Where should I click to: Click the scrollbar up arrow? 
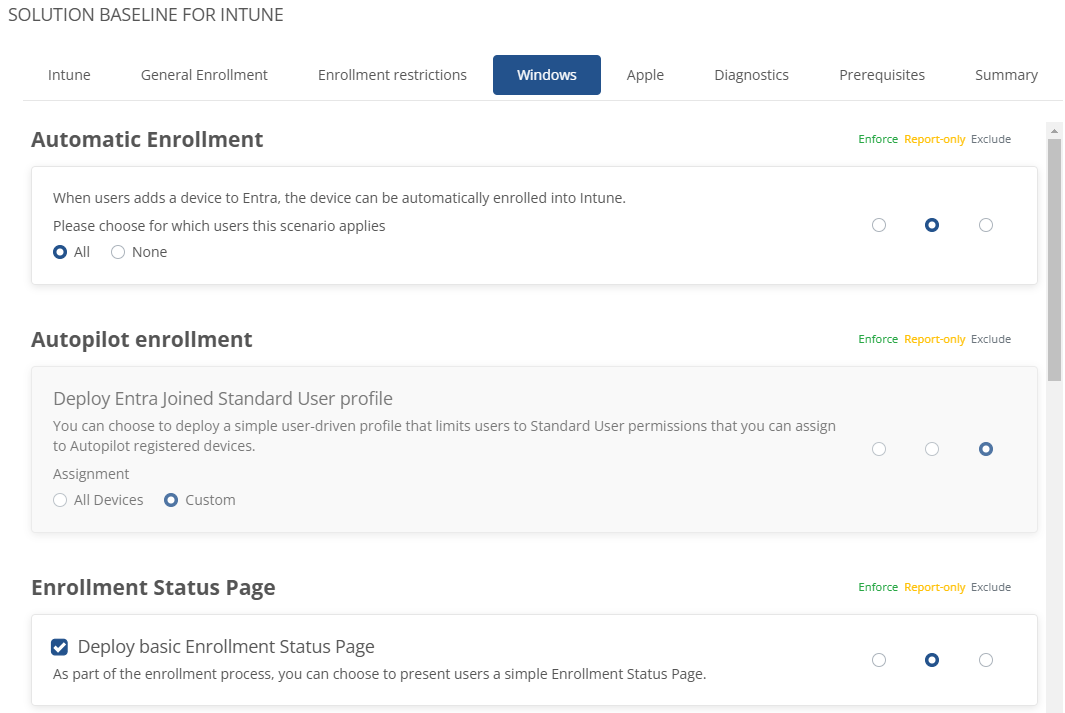click(x=1054, y=130)
